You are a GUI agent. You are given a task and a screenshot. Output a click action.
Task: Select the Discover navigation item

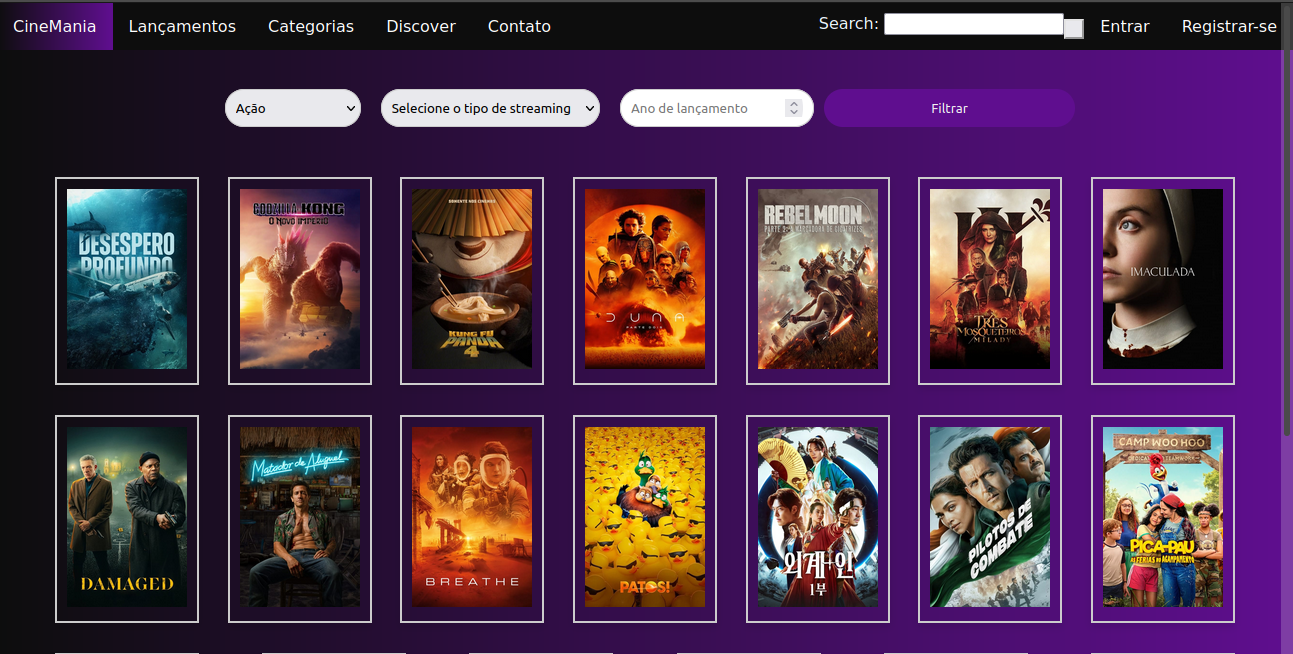pyautogui.click(x=421, y=26)
